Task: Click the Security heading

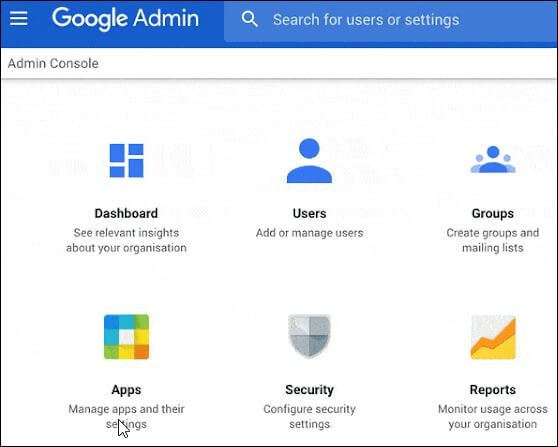Action: [x=309, y=390]
